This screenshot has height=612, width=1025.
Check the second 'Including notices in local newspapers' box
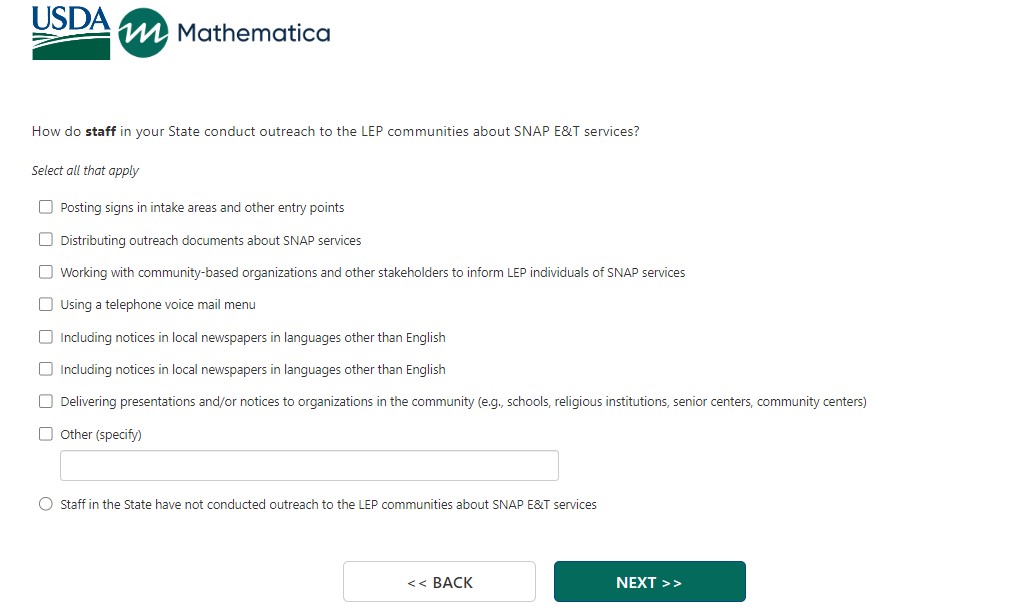[x=45, y=369]
